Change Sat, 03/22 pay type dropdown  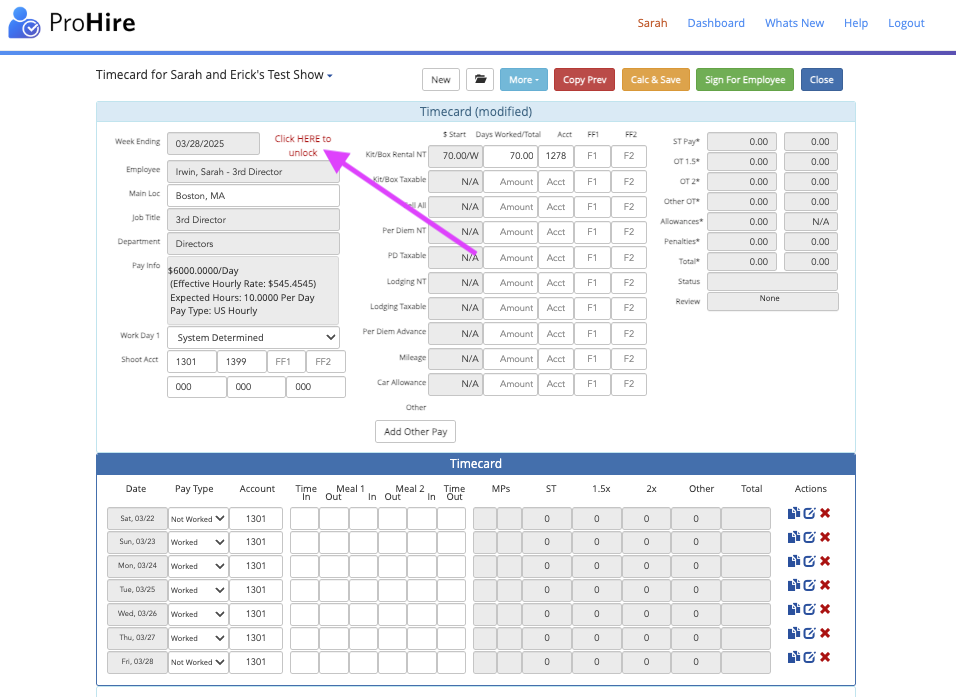tap(198, 519)
